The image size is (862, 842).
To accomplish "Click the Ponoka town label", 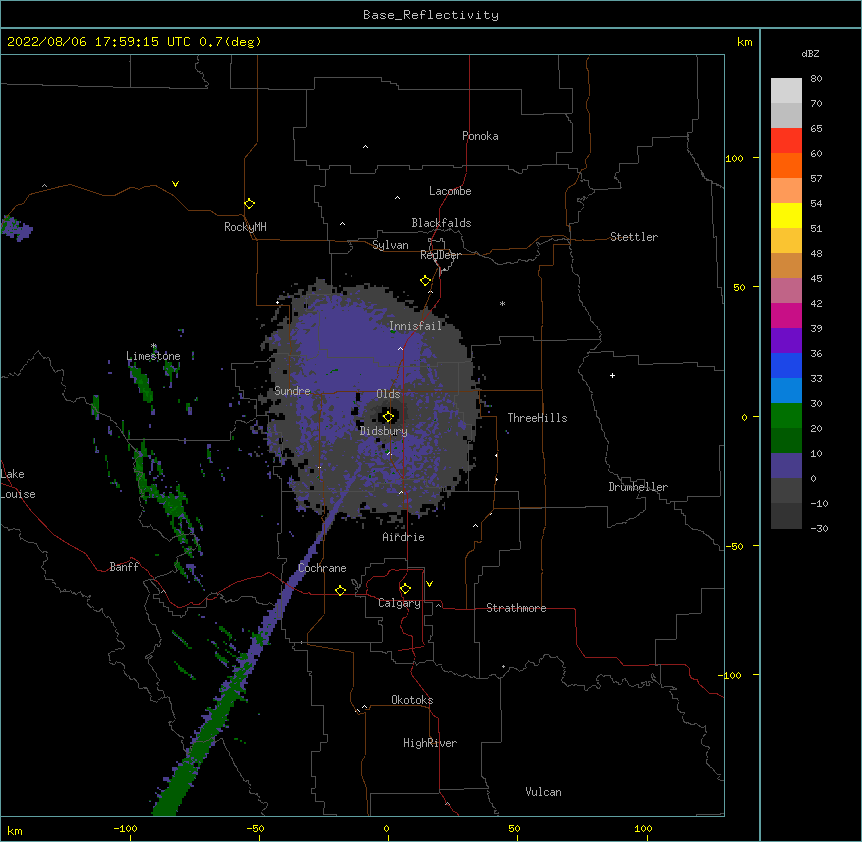I will pos(480,136).
